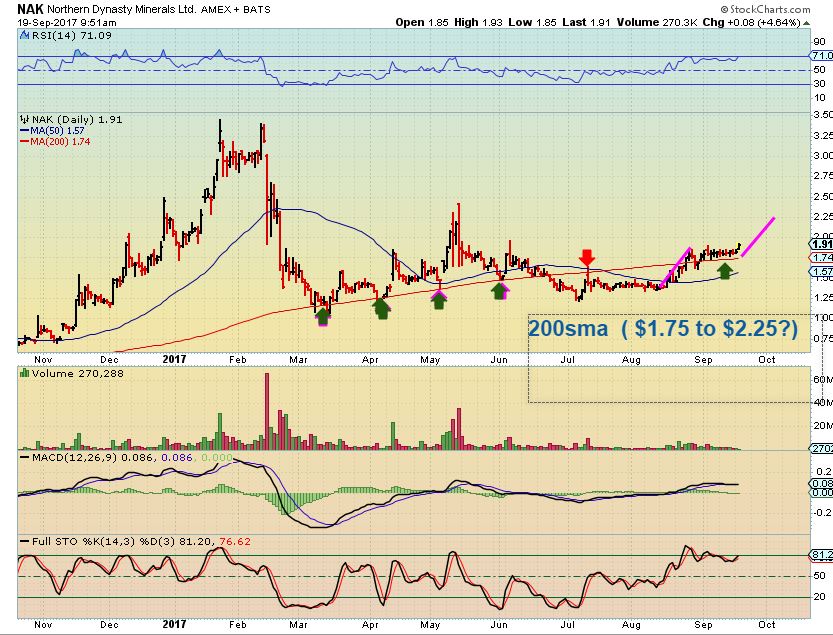
Task: Select the RSI(14) 71.09 legend label
Action: pos(72,36)
